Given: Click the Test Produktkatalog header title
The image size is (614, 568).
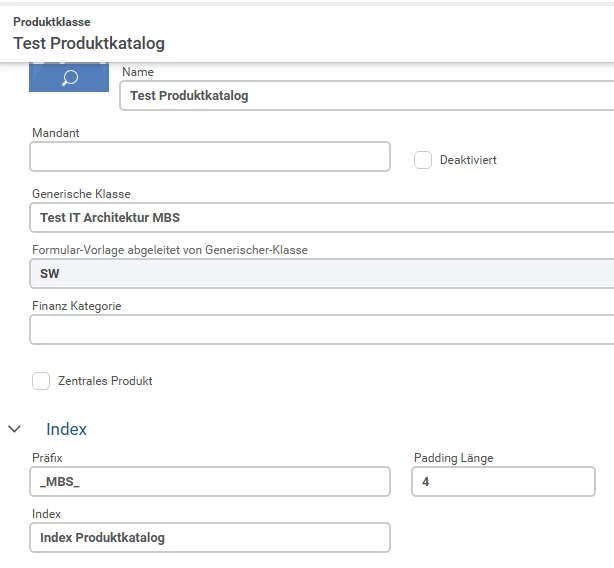Looking at the screenshot, I should point(89,43).
